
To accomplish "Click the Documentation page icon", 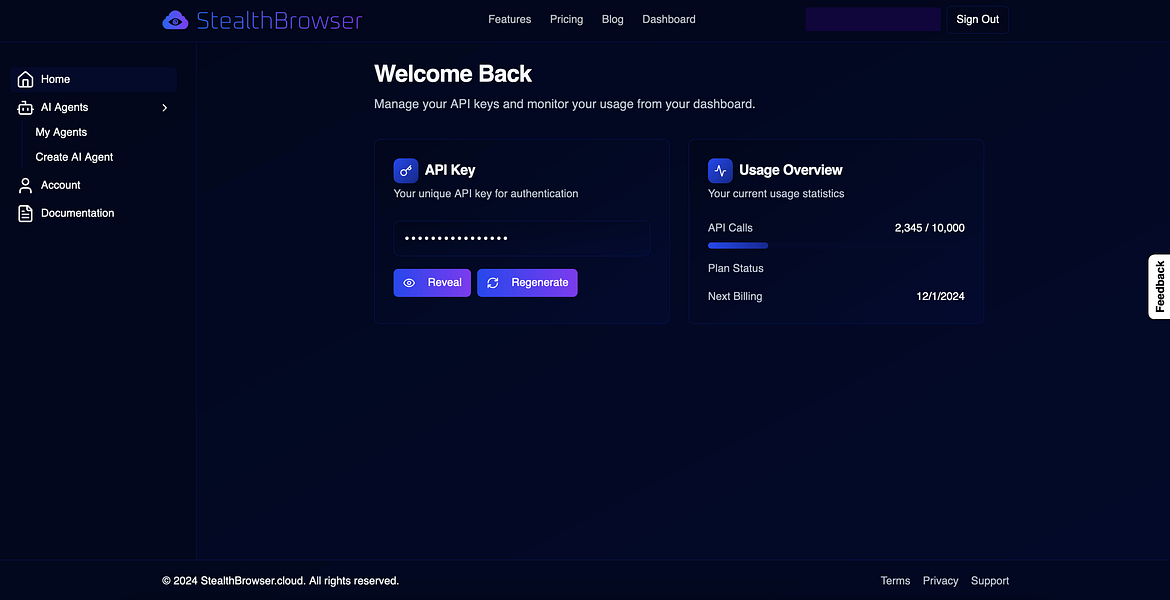I will coord(25,213).
